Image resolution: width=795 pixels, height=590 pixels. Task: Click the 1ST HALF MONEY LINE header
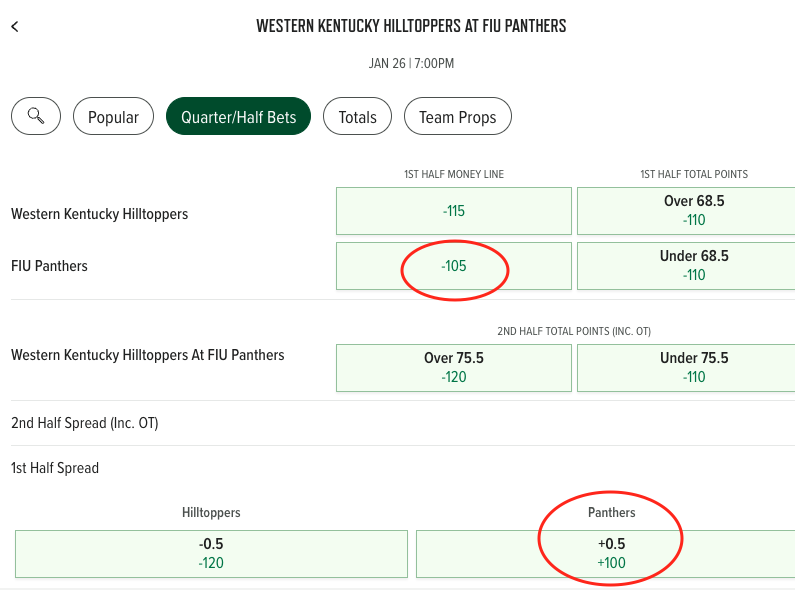[x=454, y=174]
